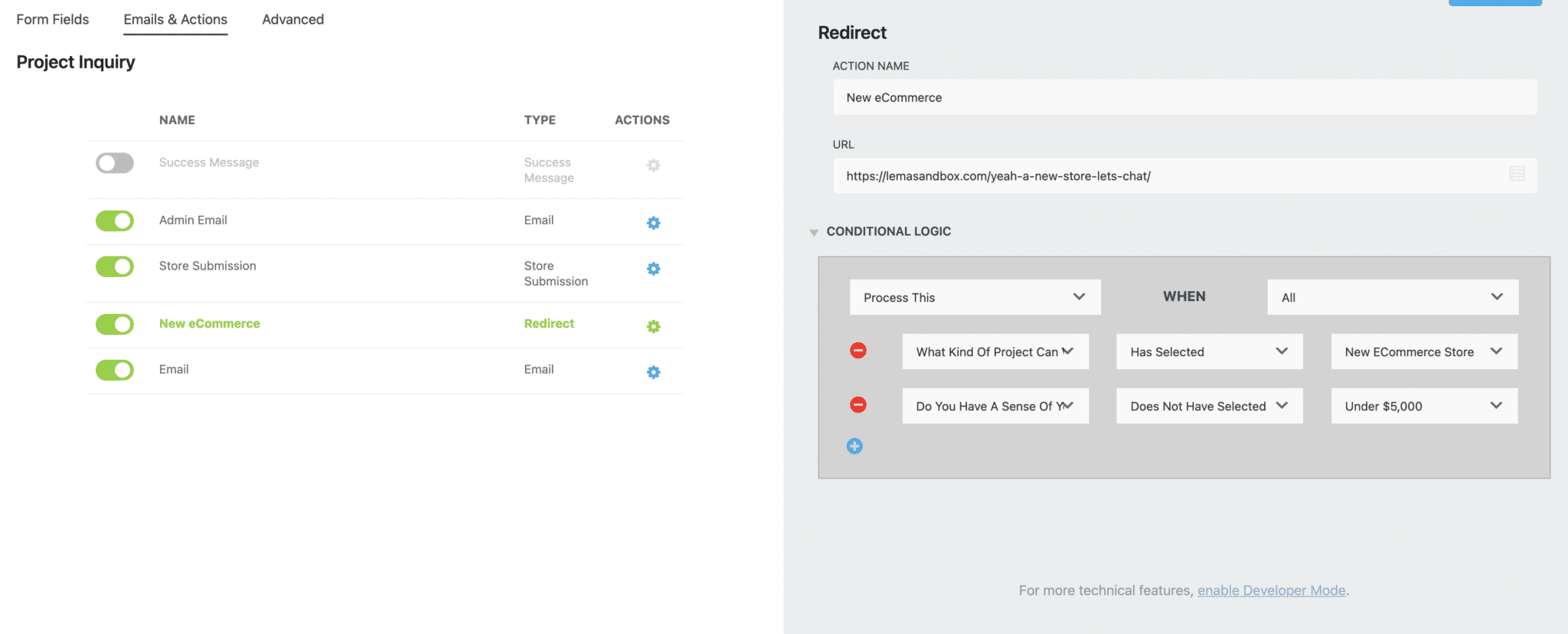Open the 'Under $5,000' value dropdown

pos(1423,406)
